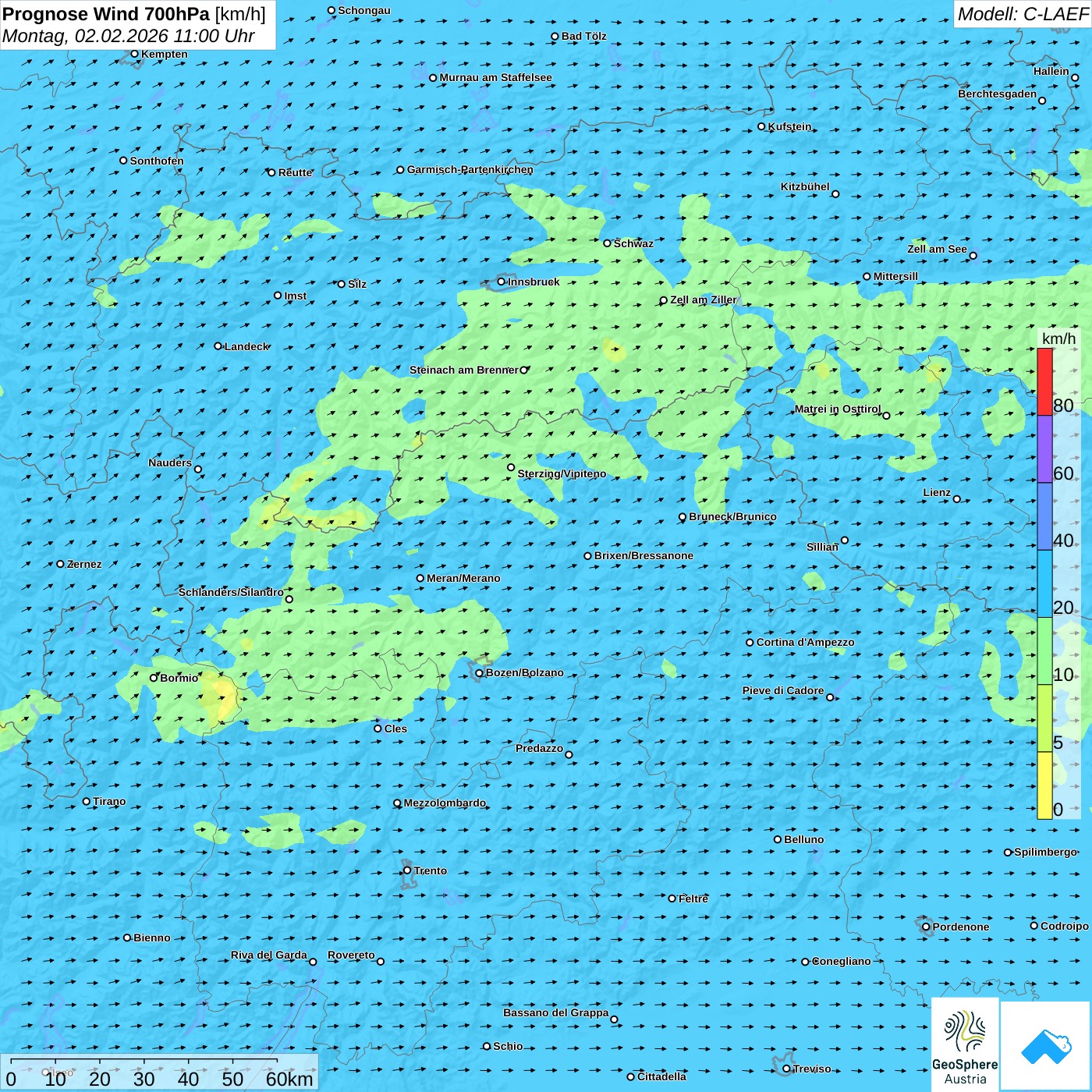Click the 'Mezzolombardo' label
Image resolution: width=1092 pixels, height=1092 pixels.
(445, 803)
